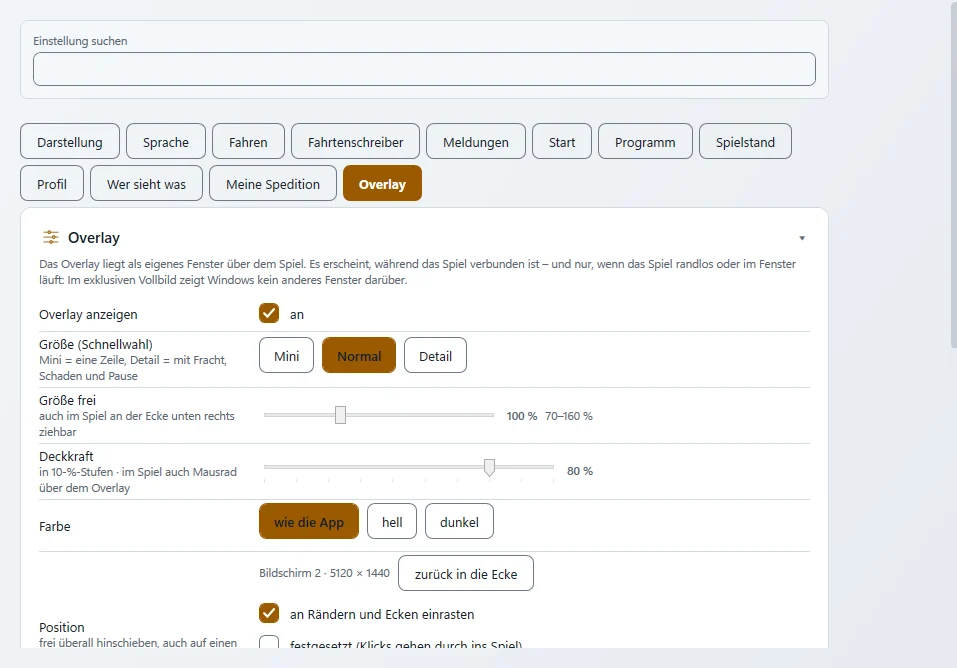Screen dimensions: 957x668
Task: Go to the Meldungen tab
Action: 475,142
